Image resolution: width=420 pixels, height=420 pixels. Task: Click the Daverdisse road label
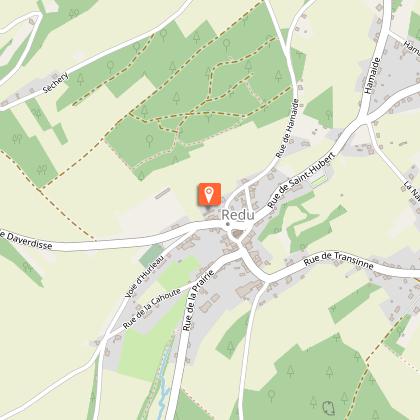click(x=26, y=240)
